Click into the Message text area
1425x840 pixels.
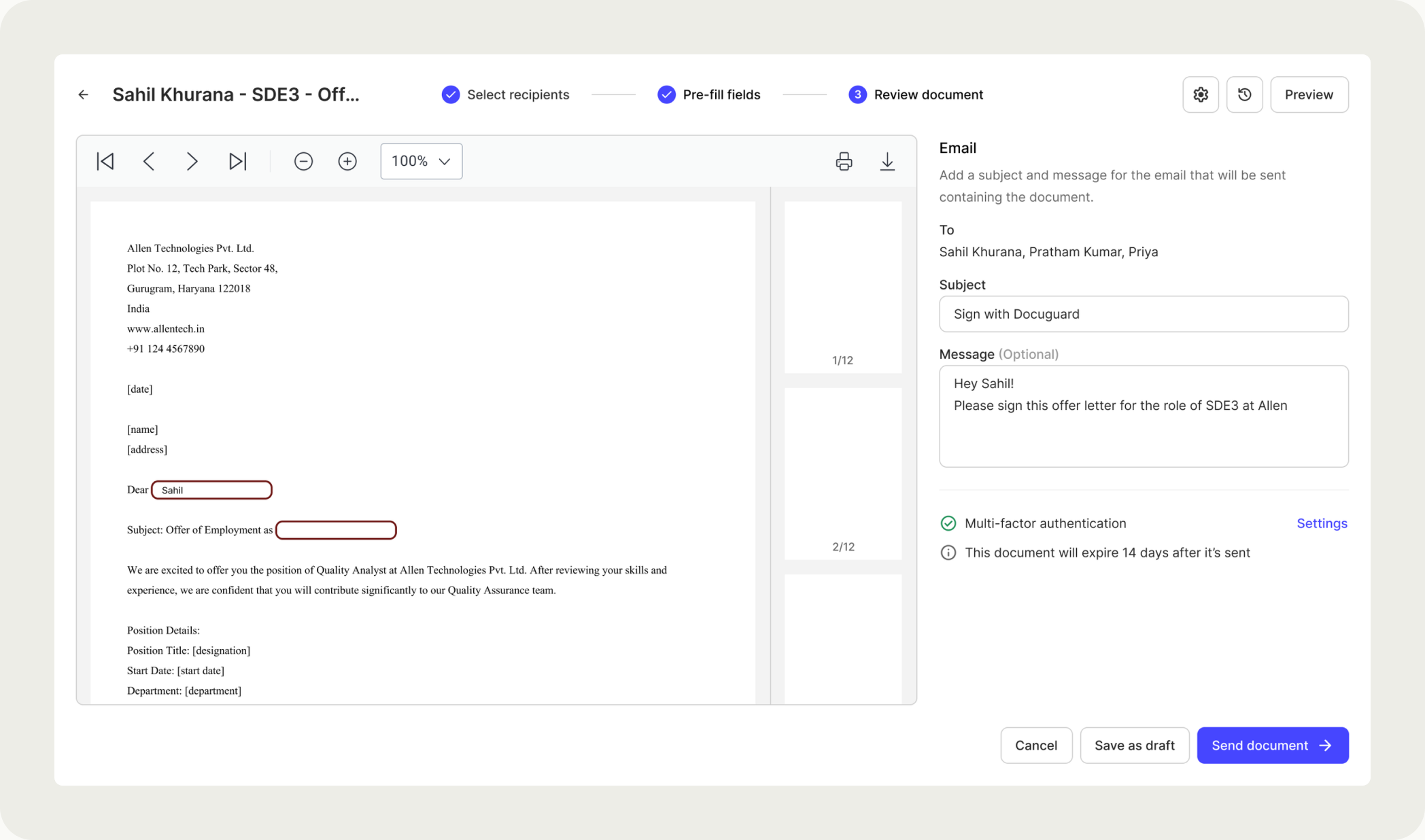click(1144, 416)
